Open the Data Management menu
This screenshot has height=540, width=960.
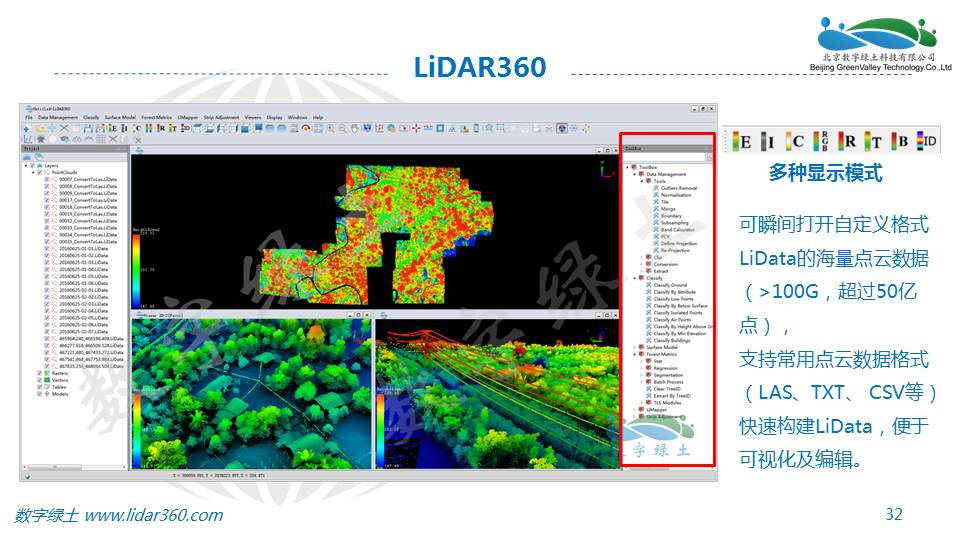point(58,118)
